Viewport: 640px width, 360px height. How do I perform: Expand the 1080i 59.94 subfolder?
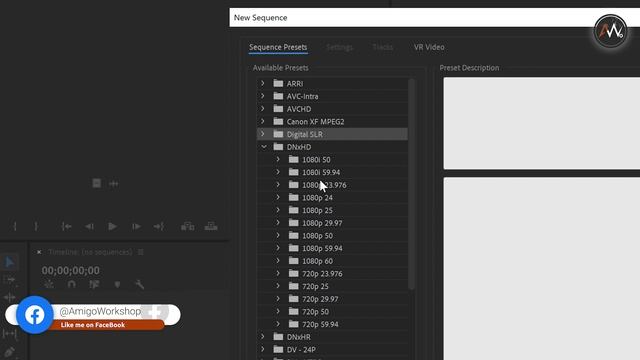tap(278, 172)
